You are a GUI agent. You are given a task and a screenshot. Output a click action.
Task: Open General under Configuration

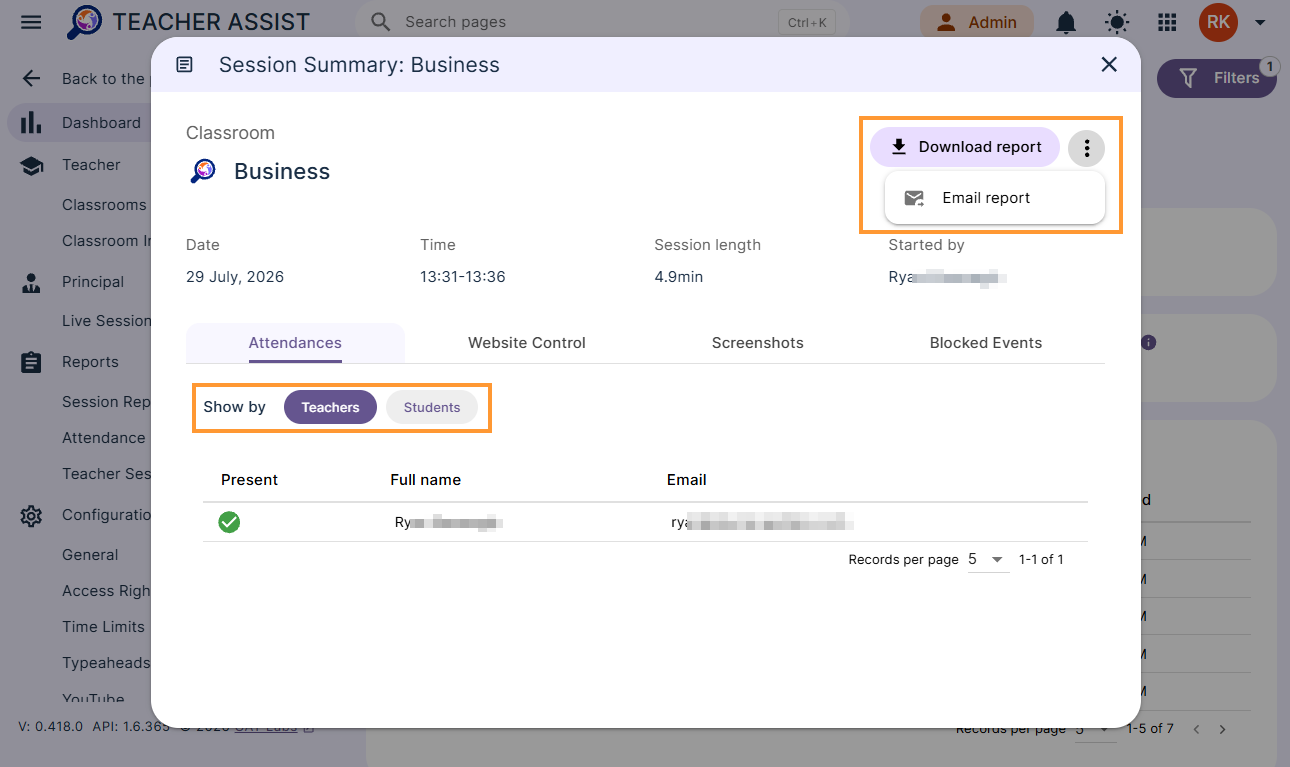[90, 555]
